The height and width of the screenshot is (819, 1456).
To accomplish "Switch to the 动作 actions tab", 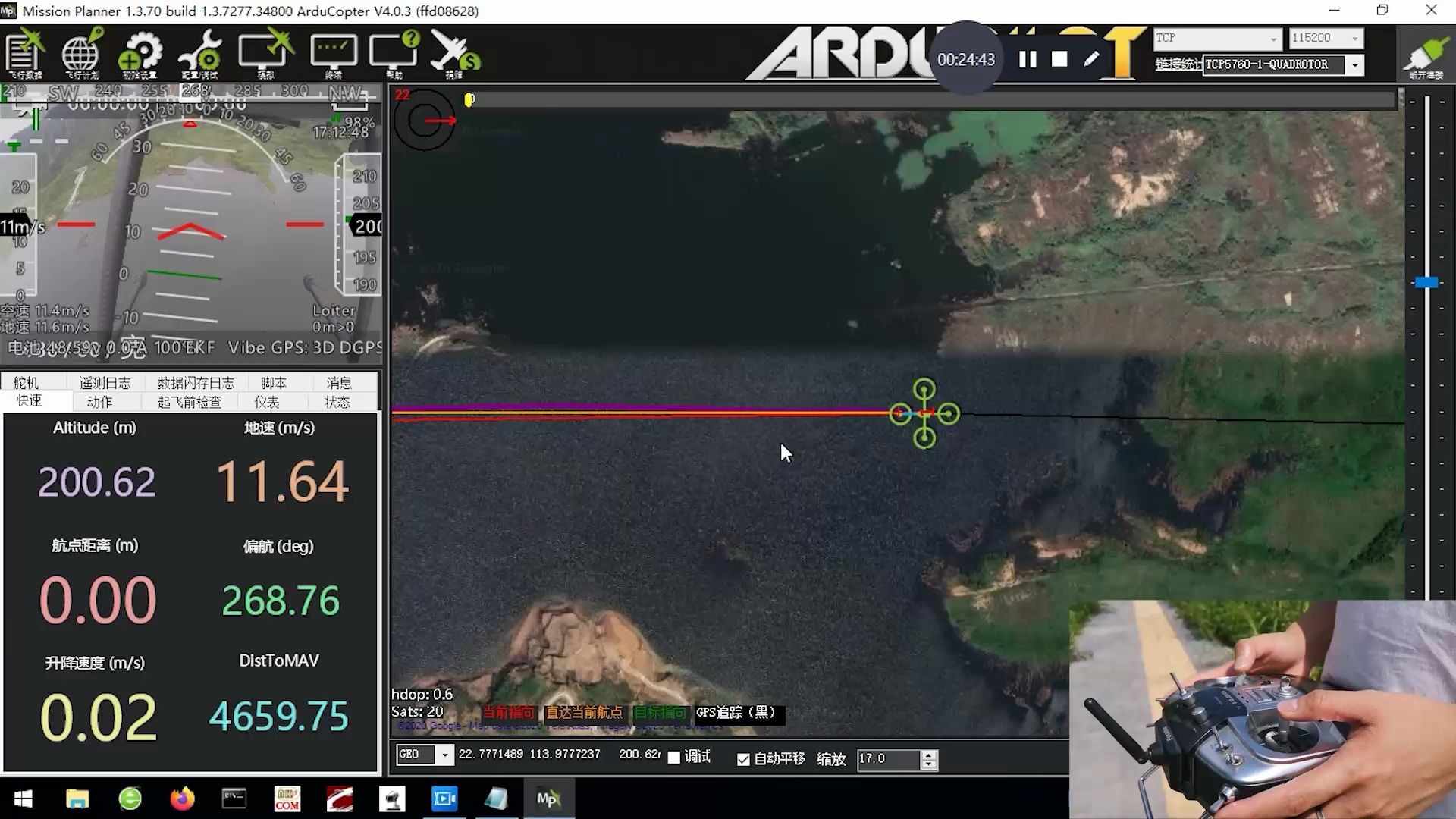I will coord(99,402).
